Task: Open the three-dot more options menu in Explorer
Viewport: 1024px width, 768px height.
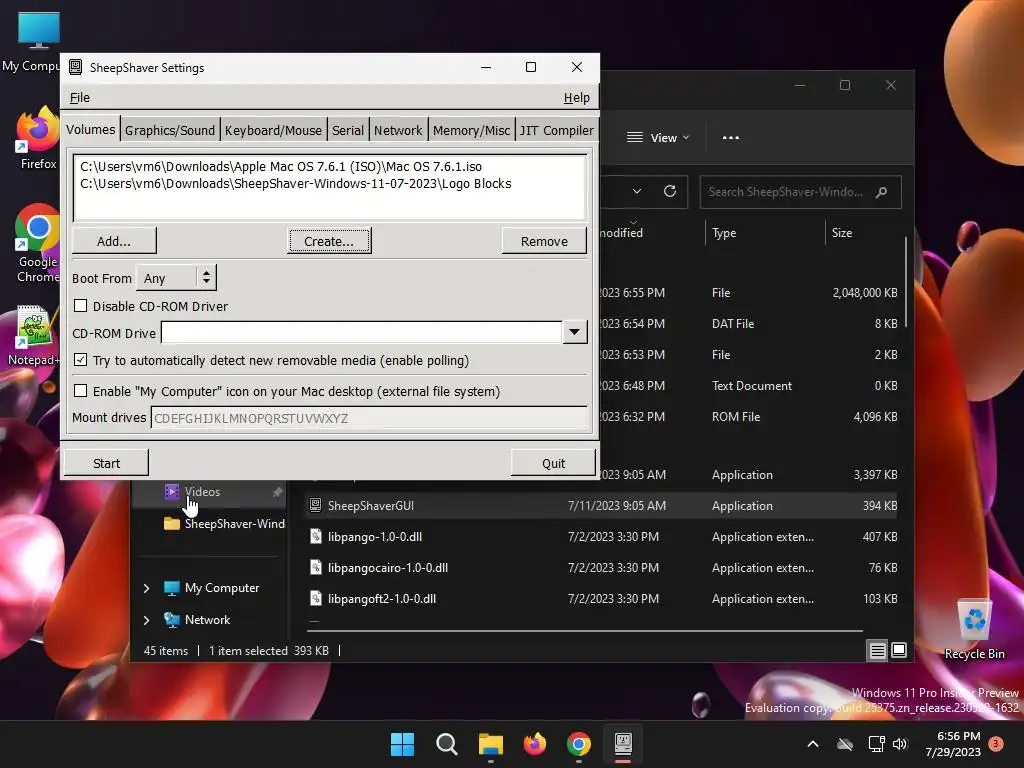Action: tap(731, 138)
